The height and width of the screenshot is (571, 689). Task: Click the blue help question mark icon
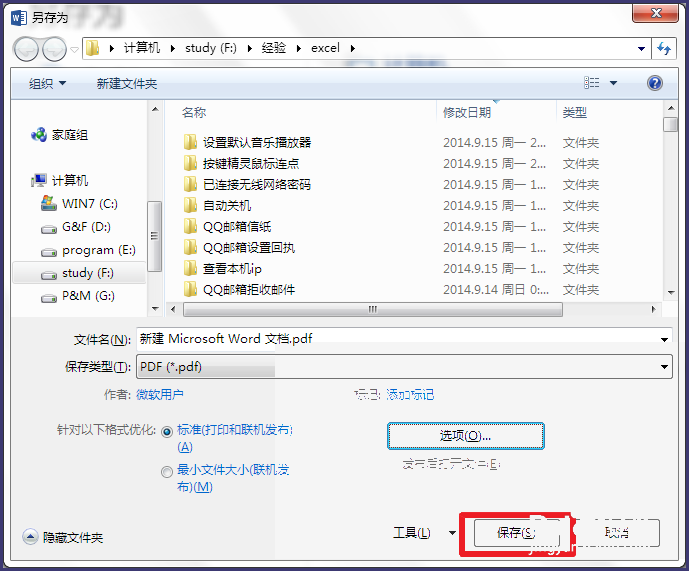[x=655, y=83]
